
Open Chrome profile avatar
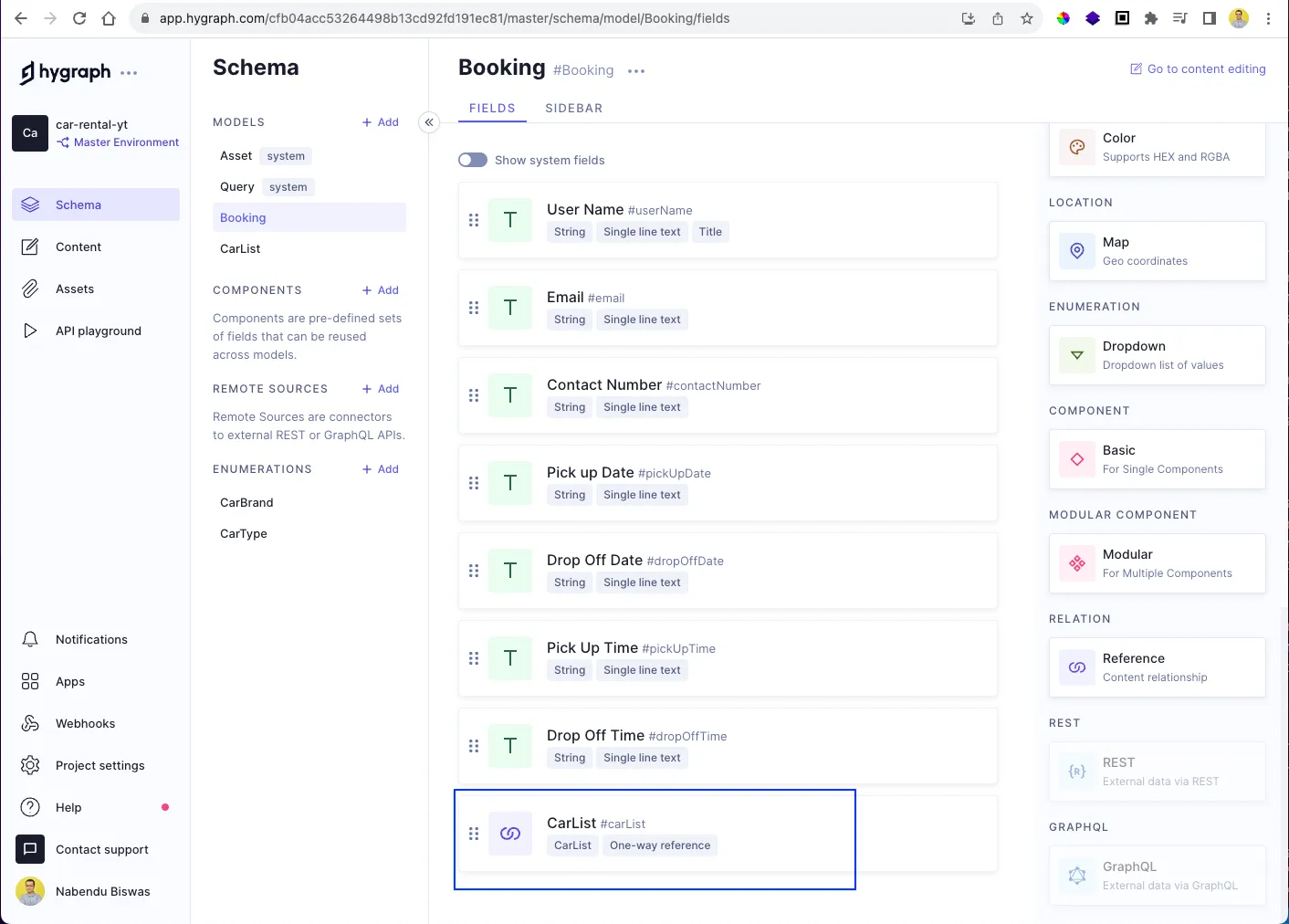point(1239,18)
